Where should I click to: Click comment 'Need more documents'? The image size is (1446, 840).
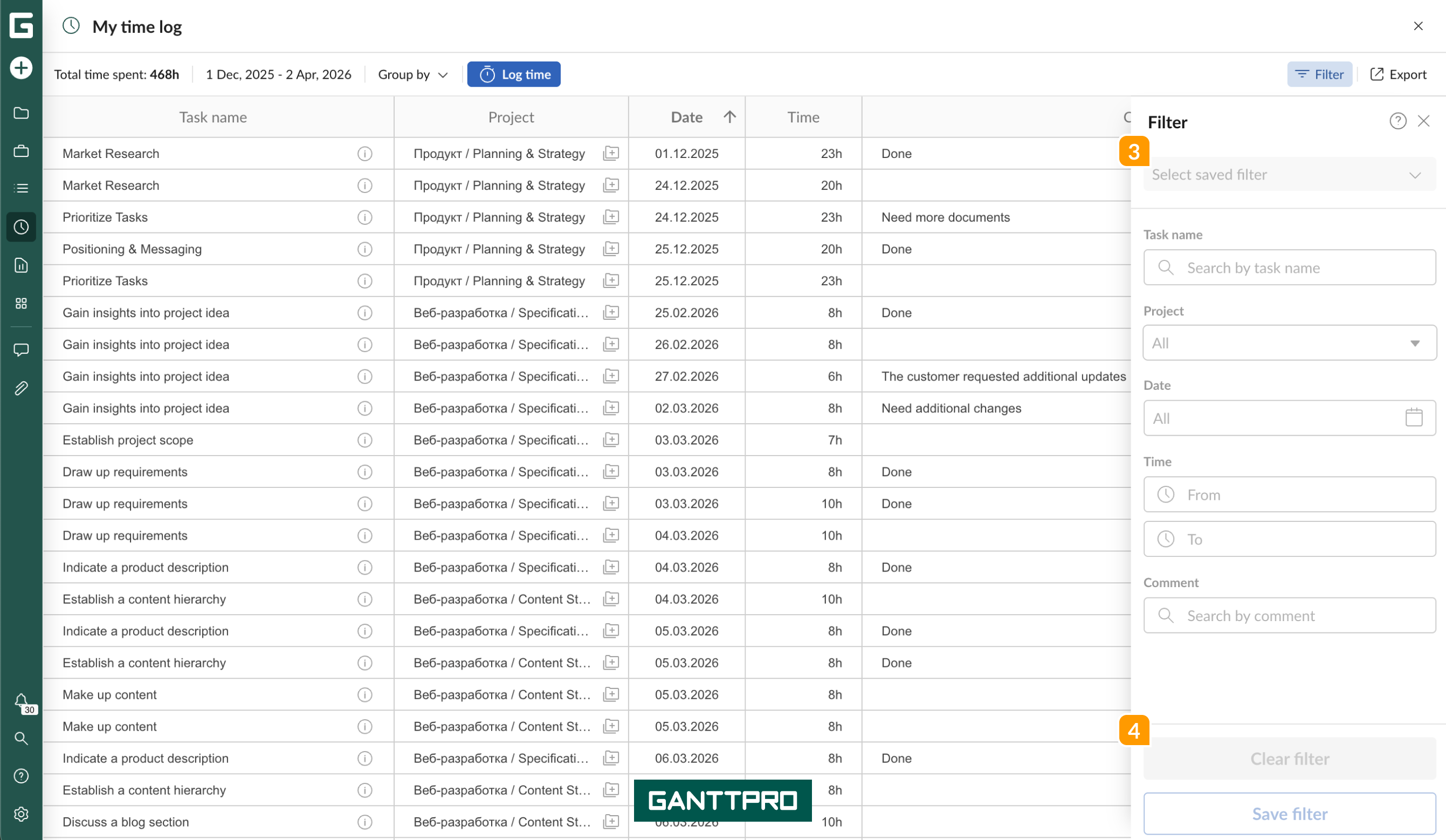(x=946, y=217)
